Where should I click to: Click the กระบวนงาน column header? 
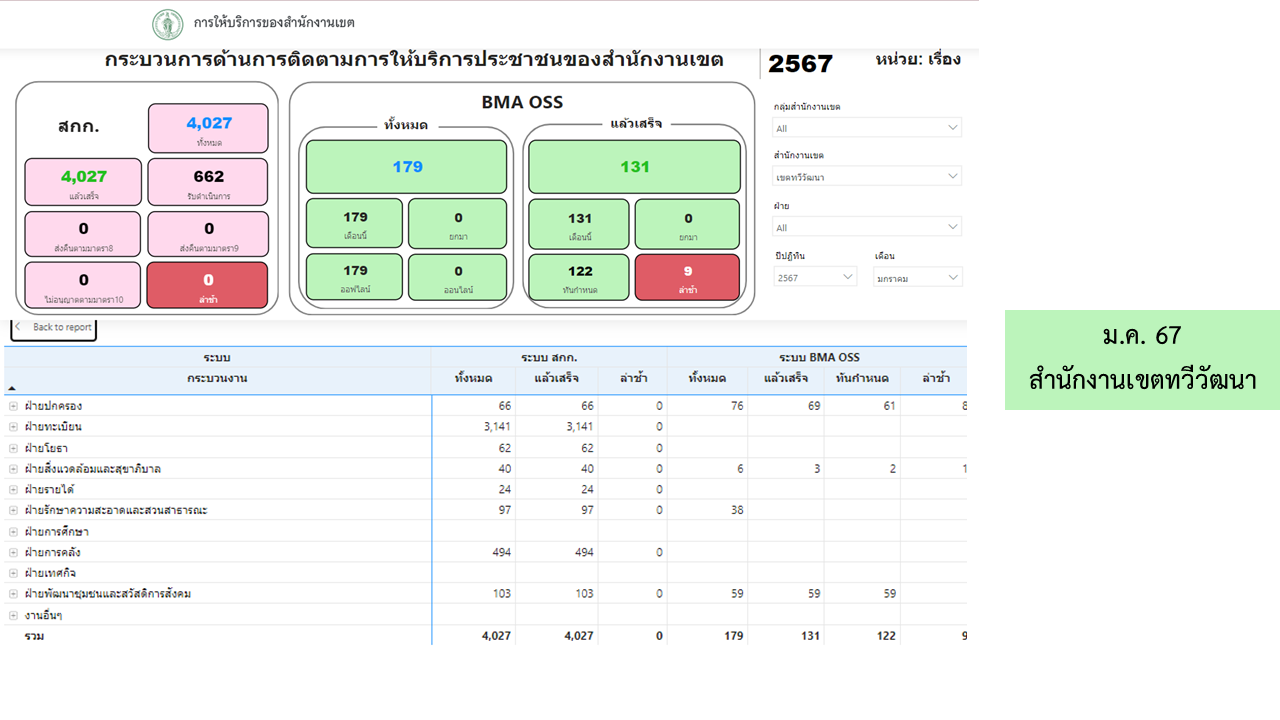[x=217, y=378]
